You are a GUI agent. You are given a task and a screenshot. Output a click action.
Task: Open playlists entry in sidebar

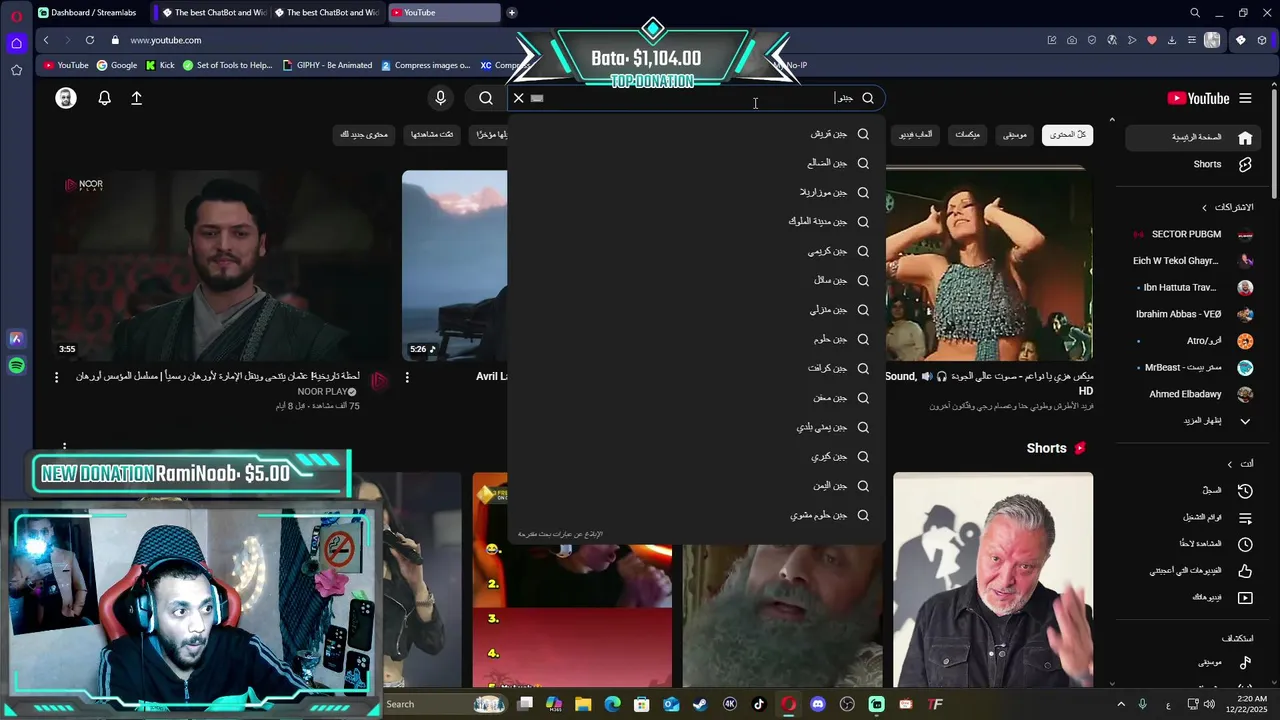point(1192,518)
